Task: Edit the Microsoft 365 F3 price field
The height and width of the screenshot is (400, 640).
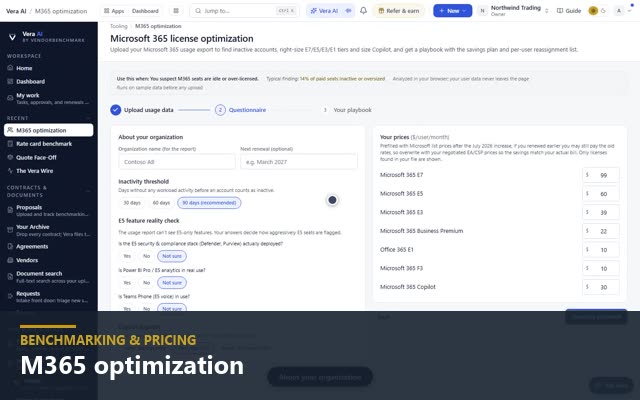Action: tap(601, 269)
